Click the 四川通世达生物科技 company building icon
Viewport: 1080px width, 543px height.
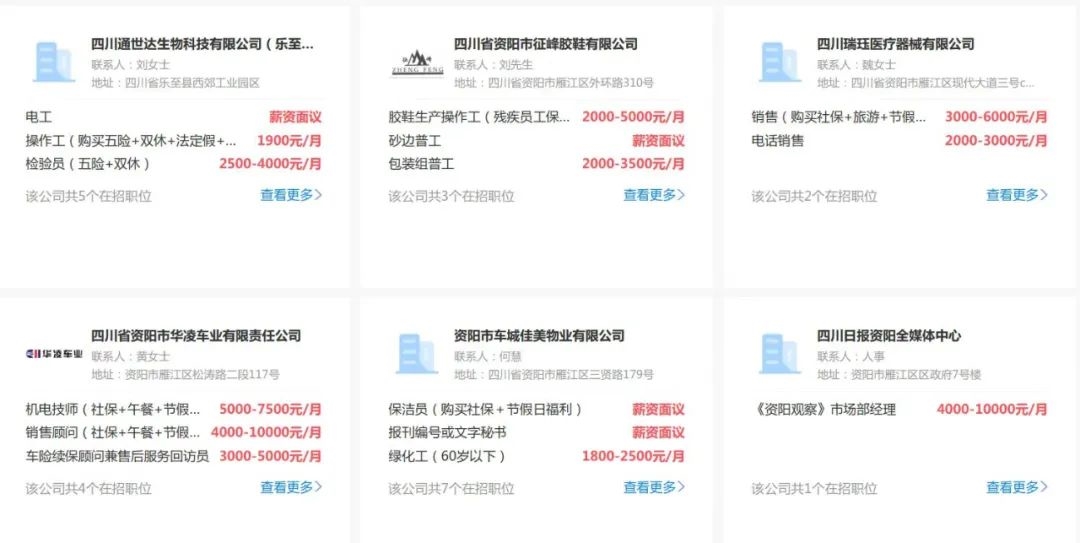(x=54, y=63)
